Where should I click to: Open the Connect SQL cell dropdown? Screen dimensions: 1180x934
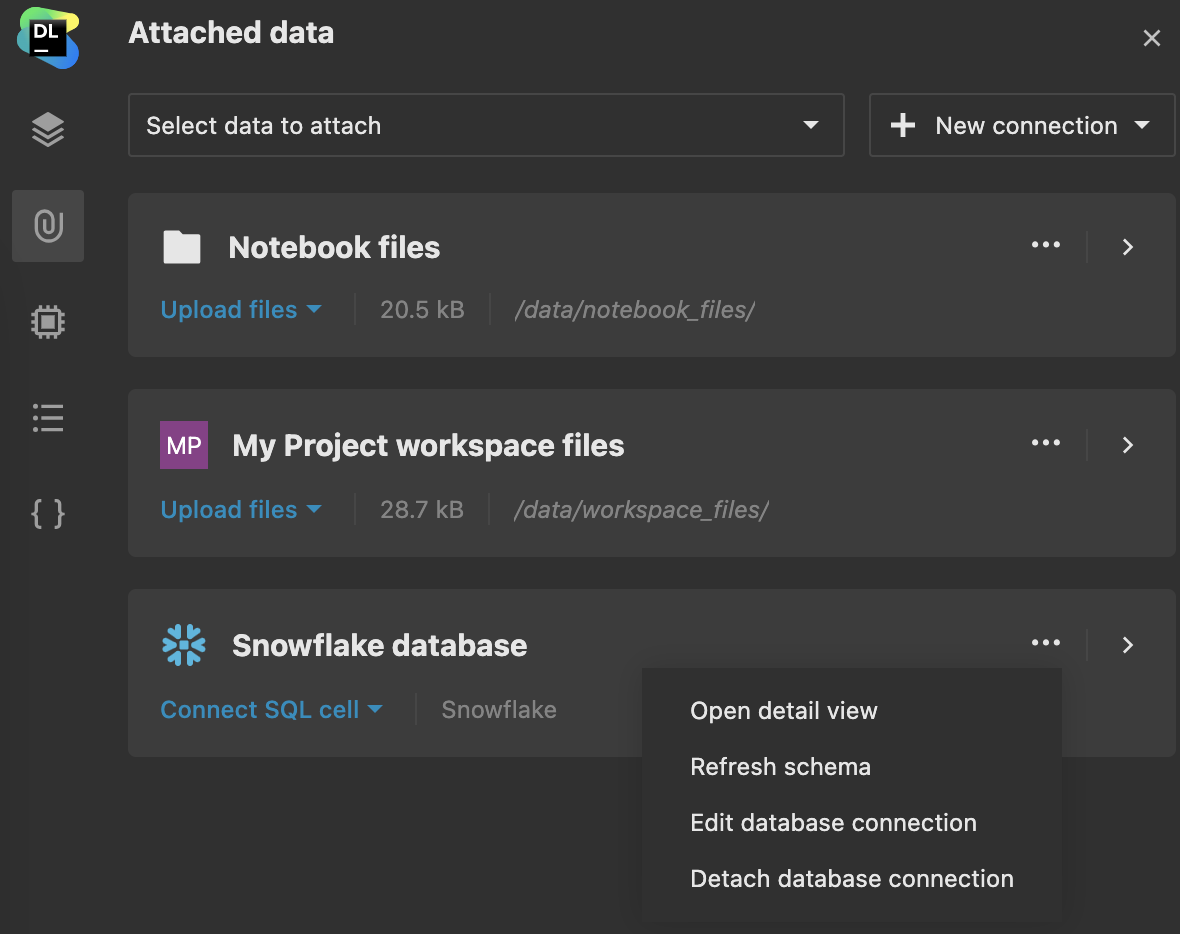pos(271,710)
